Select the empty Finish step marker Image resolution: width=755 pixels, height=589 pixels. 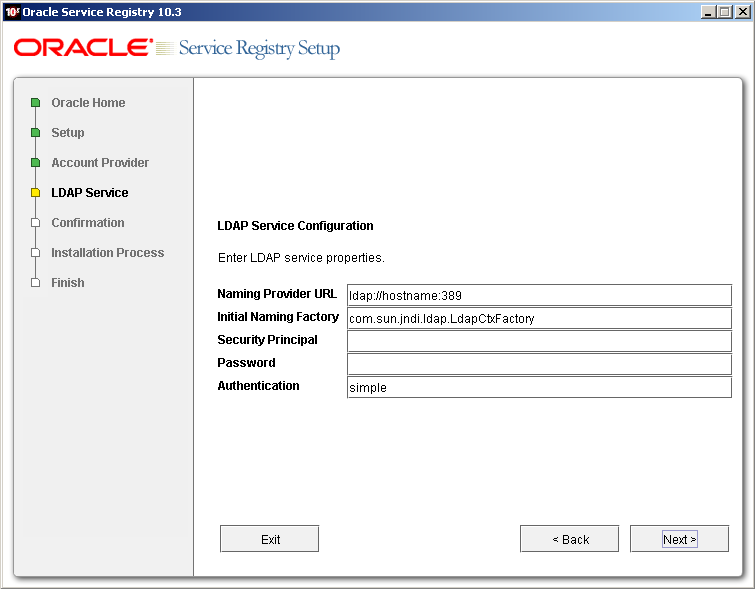pyautogui.click(x=36, y=283)
